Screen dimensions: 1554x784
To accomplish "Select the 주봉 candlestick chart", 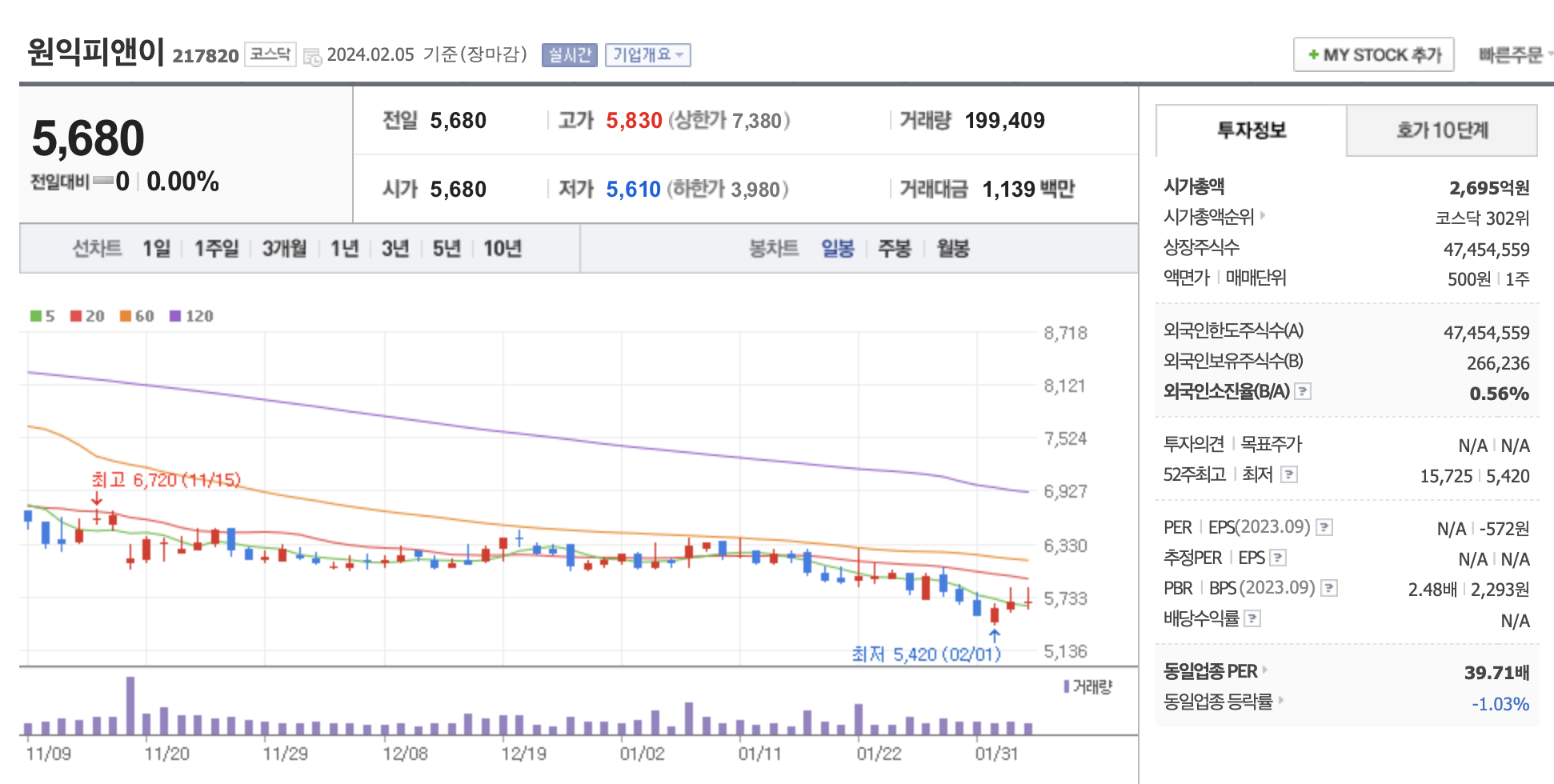I will coord(895,249).
